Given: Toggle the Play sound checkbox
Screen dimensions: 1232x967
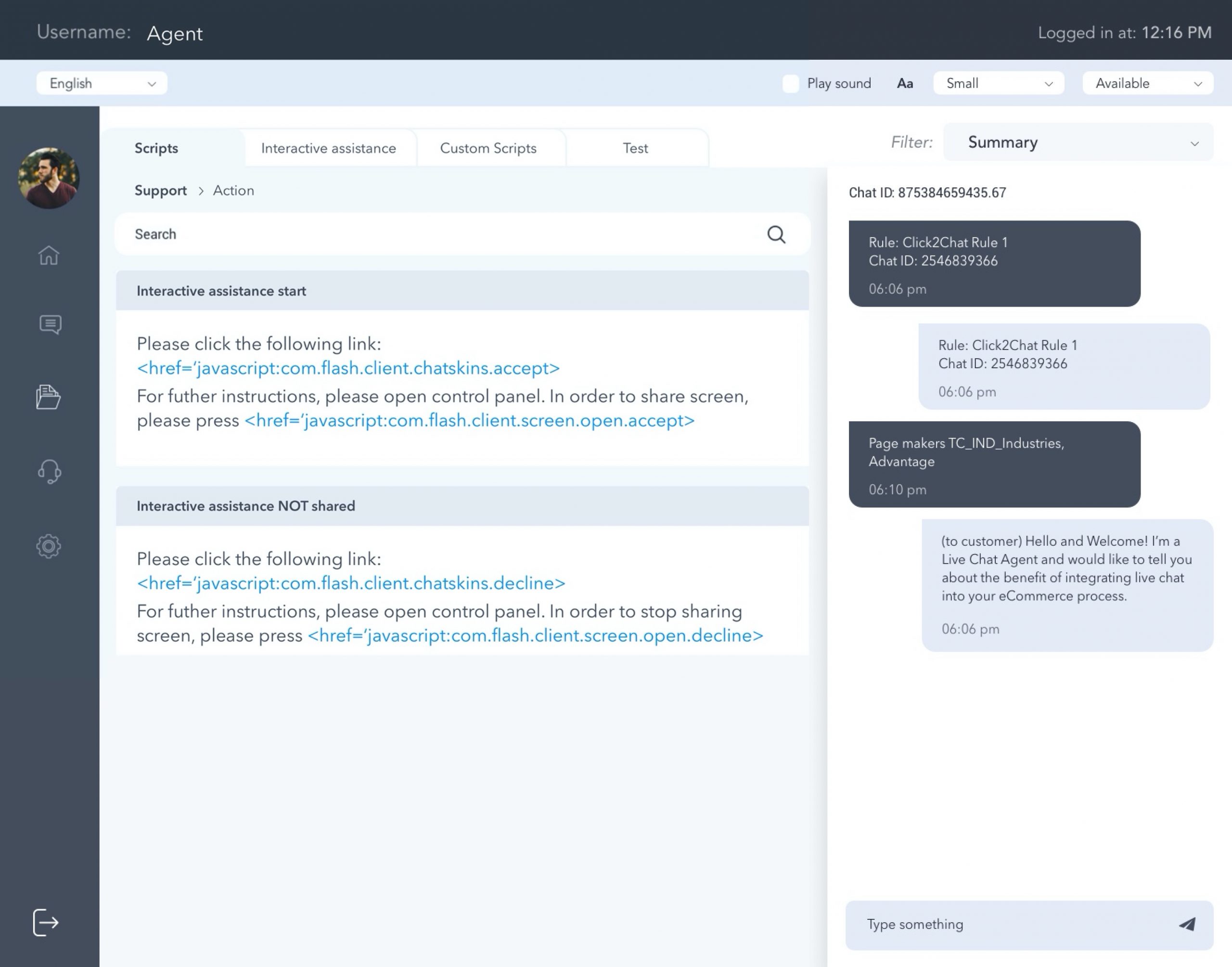Looking at the screenshot, I should (x=791, y=83).
